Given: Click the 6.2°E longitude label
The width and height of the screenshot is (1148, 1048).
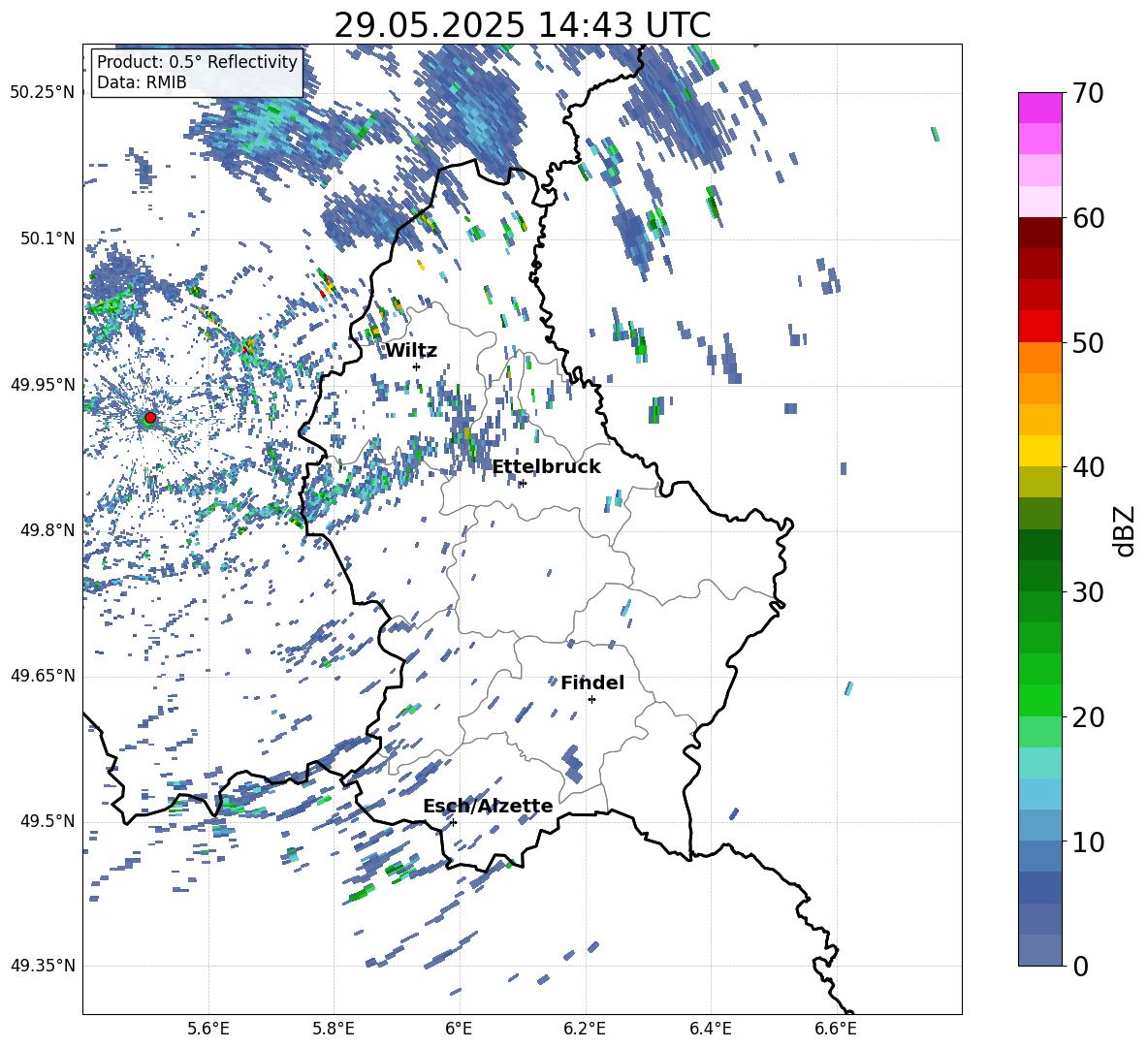Looking at the screenshot, I should click(585, 1029).
